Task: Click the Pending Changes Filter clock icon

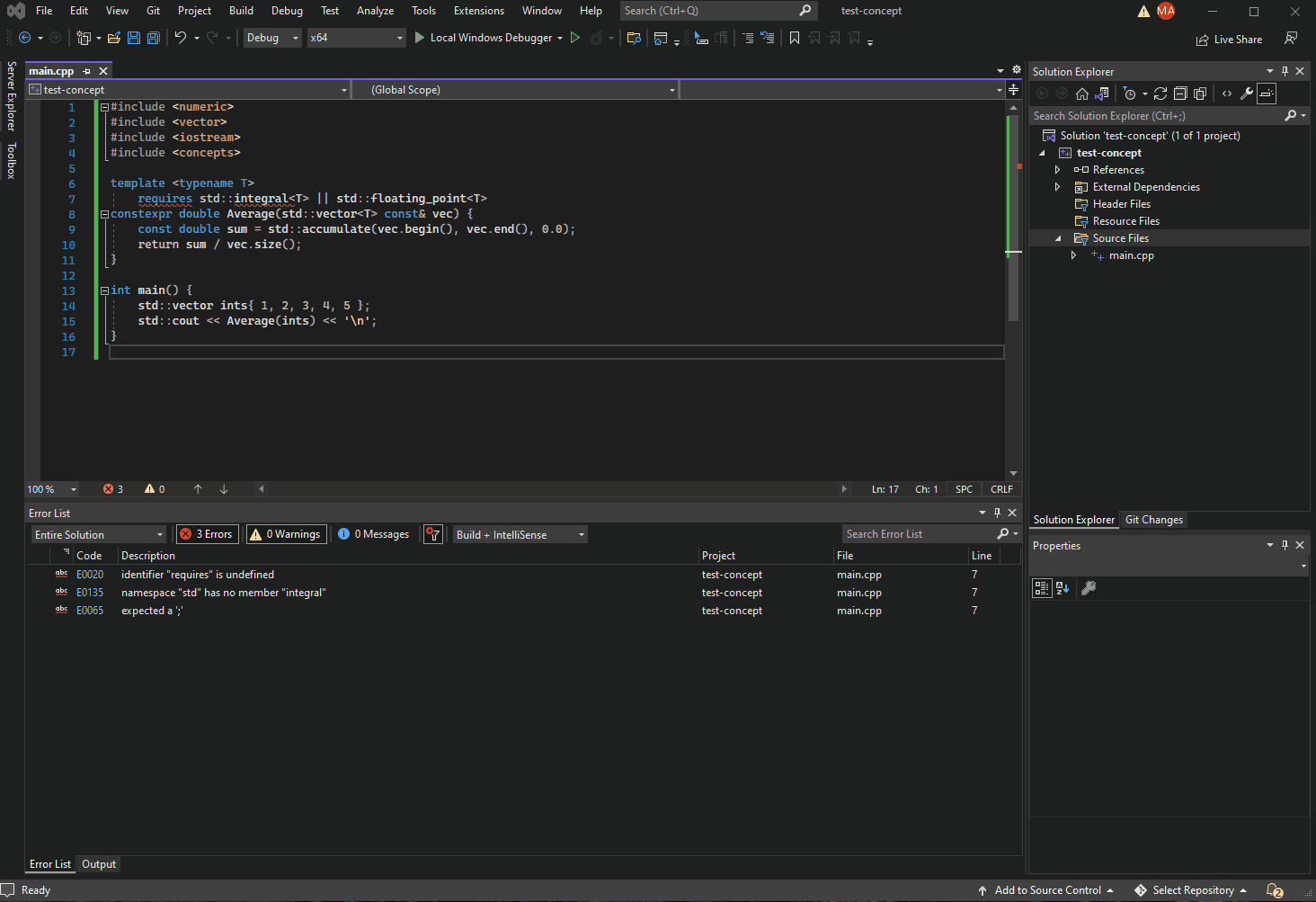Action: (x=1130, y=94)
